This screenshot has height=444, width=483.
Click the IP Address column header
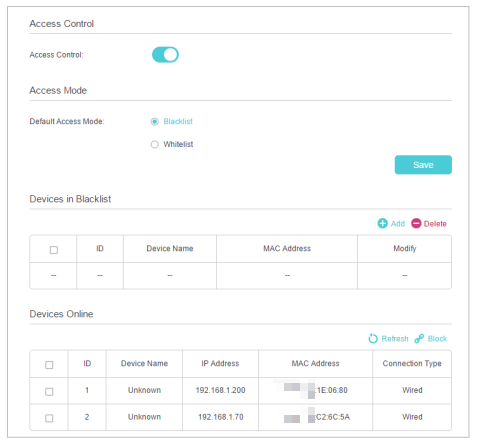click(x=220, y=363)
